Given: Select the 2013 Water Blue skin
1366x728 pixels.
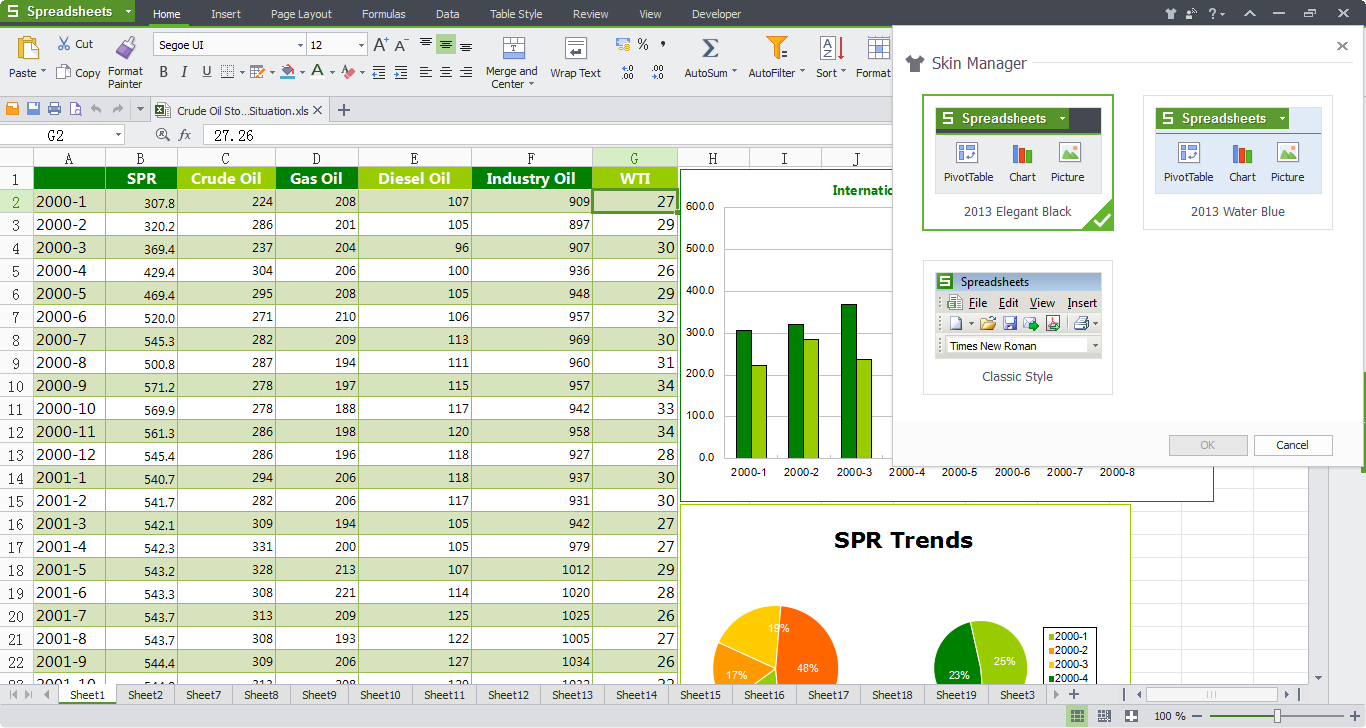Looking at the screenshot, I should (1237, 160).
